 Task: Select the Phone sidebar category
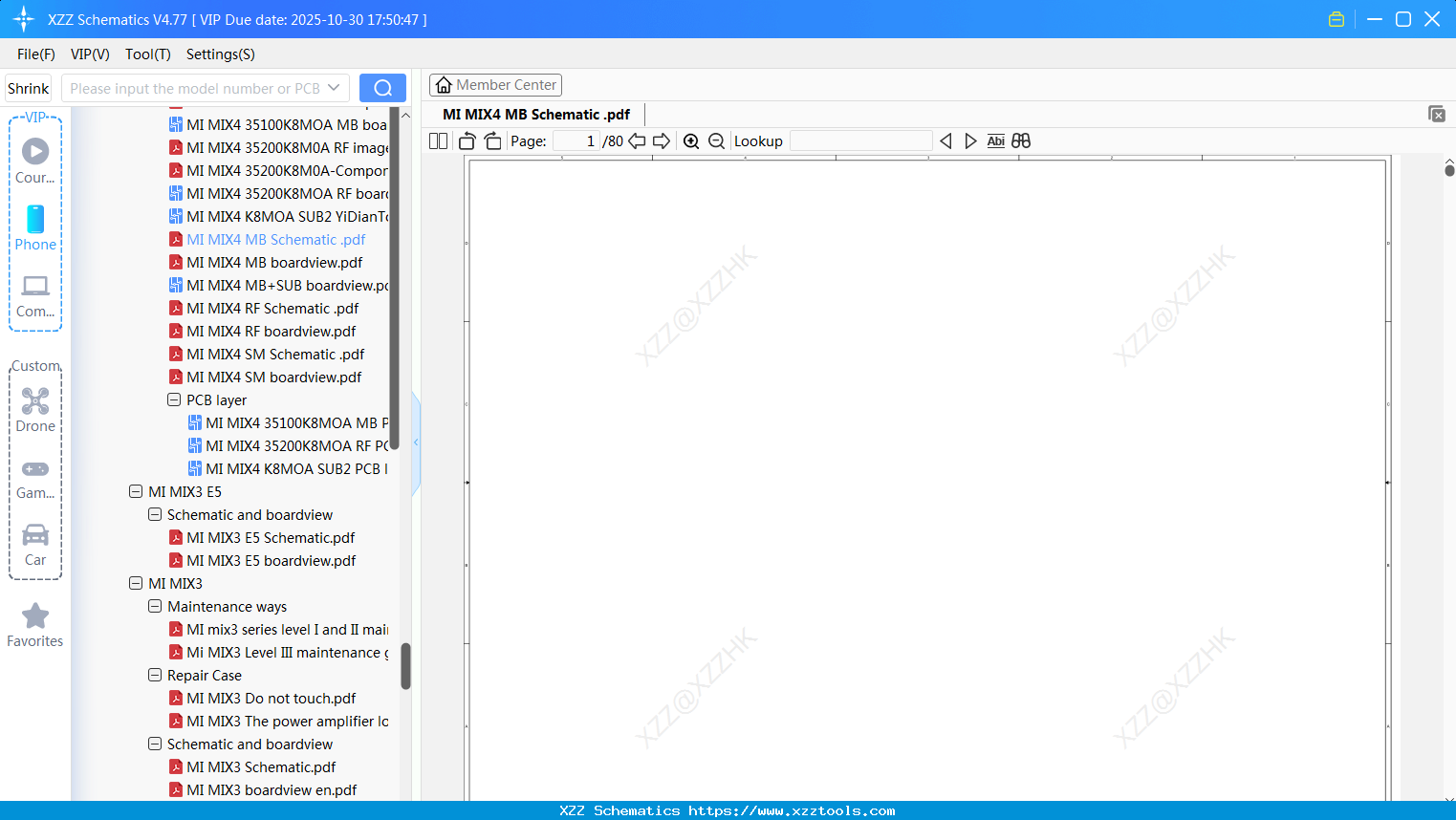point(35,227)
